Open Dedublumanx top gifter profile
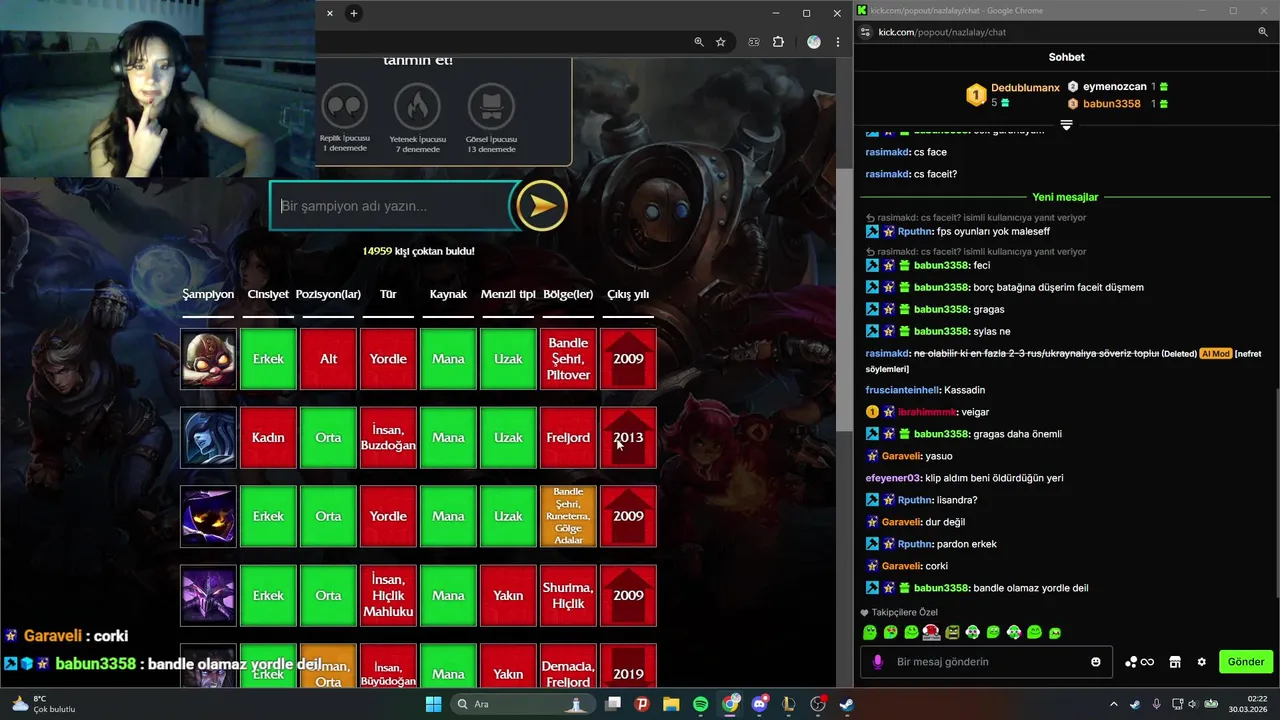The width and height of the screenshot is (1280, 720). pyautogui.click(x=1025, y=88)
